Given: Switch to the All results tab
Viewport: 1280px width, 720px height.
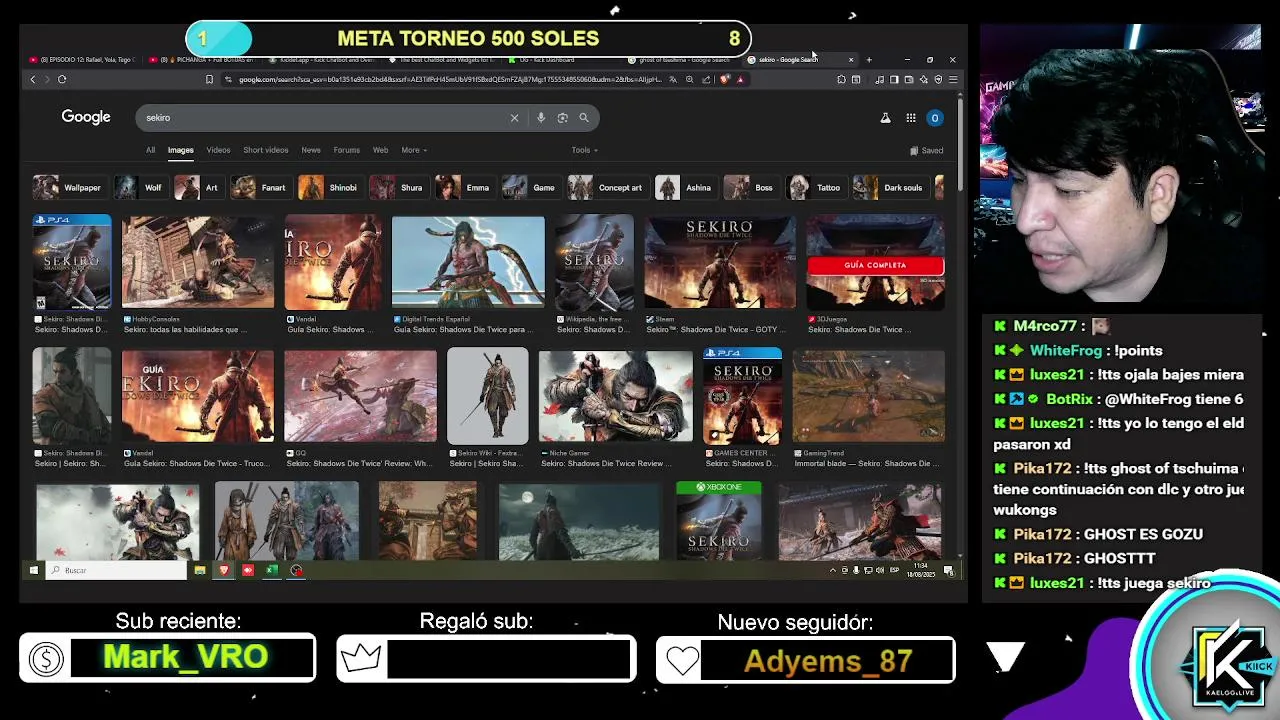Looking at the screenshot, I should tap(150, 150).
